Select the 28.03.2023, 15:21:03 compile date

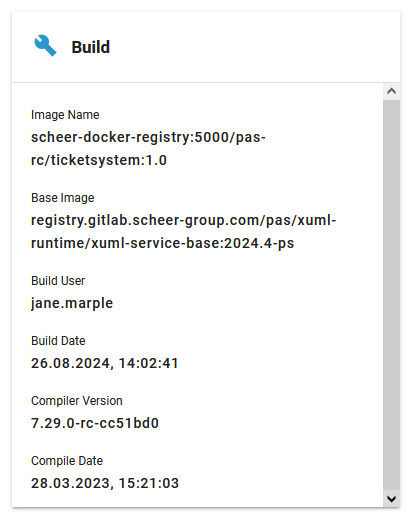(x=105, y=483)
